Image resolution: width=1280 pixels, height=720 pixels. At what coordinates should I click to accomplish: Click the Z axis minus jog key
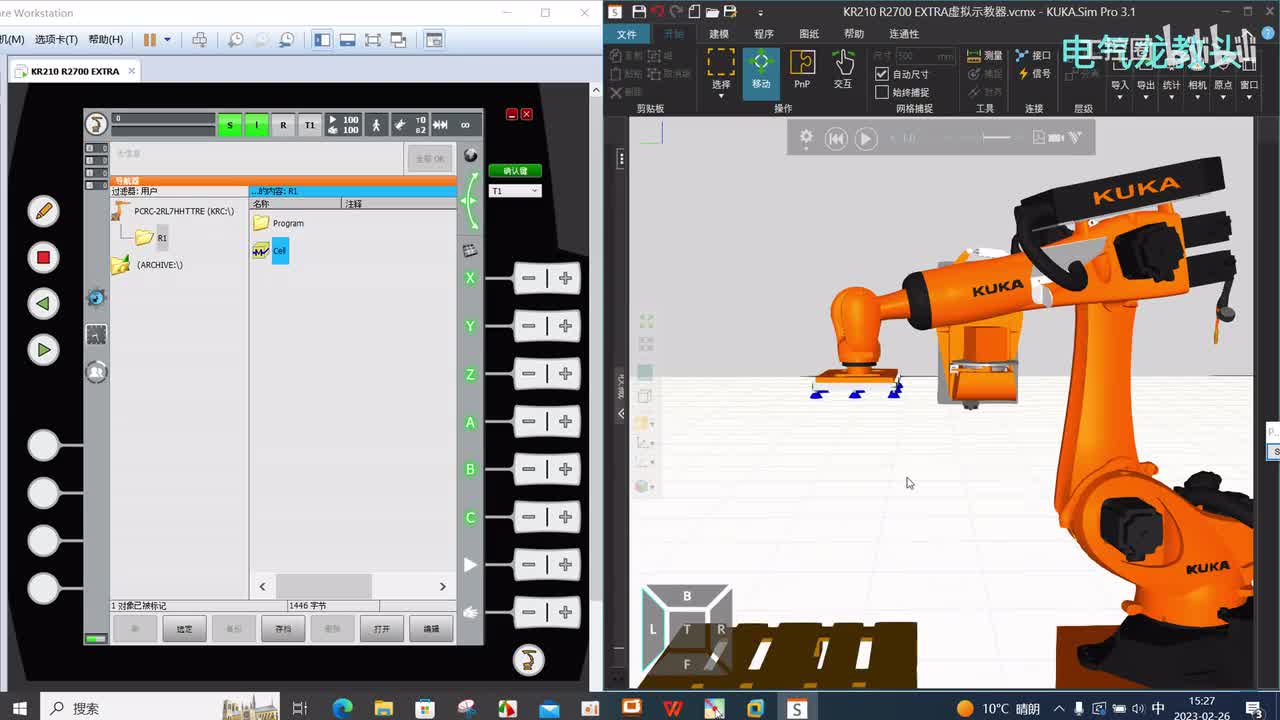(529, 374)
